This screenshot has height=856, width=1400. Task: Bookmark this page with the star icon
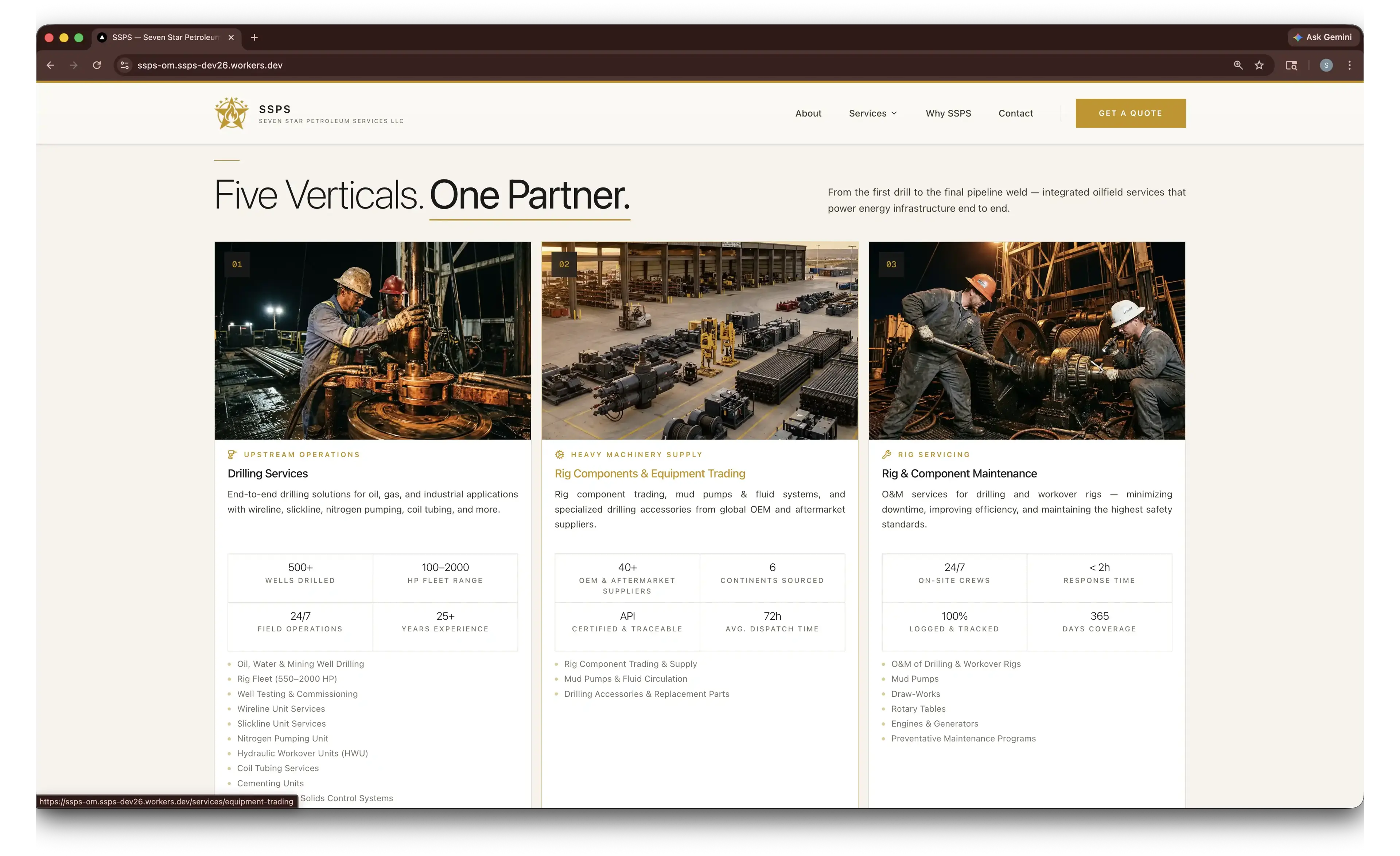1259,65
